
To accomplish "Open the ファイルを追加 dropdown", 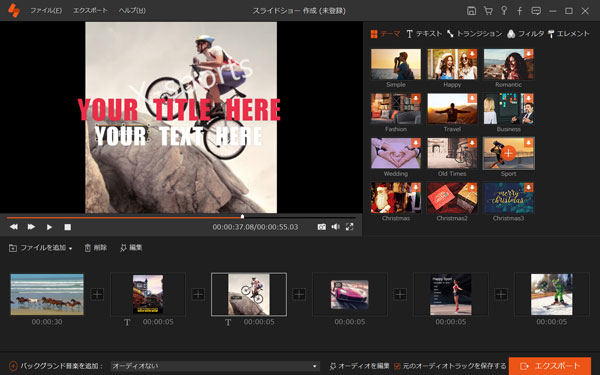I will [41, 248].
